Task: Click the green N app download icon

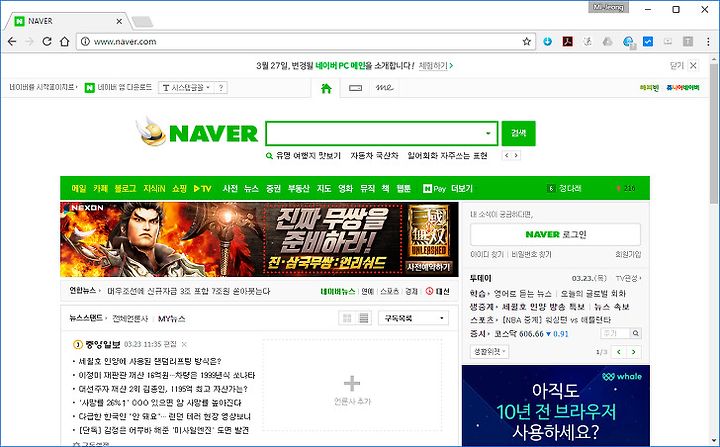Action: 90,87
